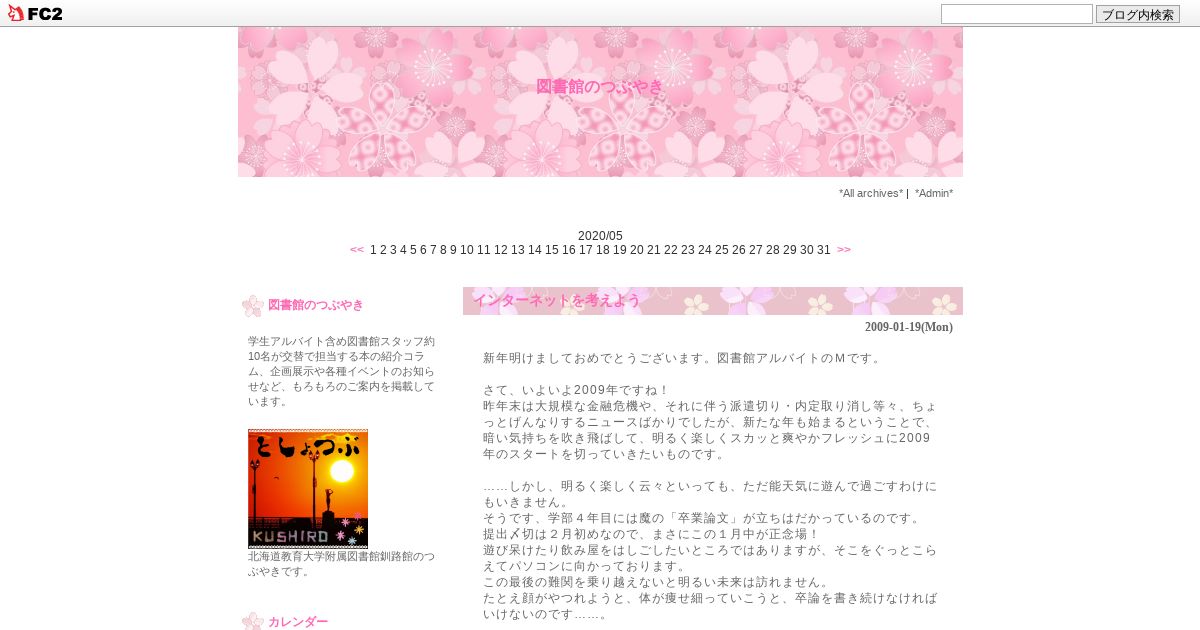
Task: Click the line さて、いよいよ2009年ですね！
Action: click(x=577, y=390)
